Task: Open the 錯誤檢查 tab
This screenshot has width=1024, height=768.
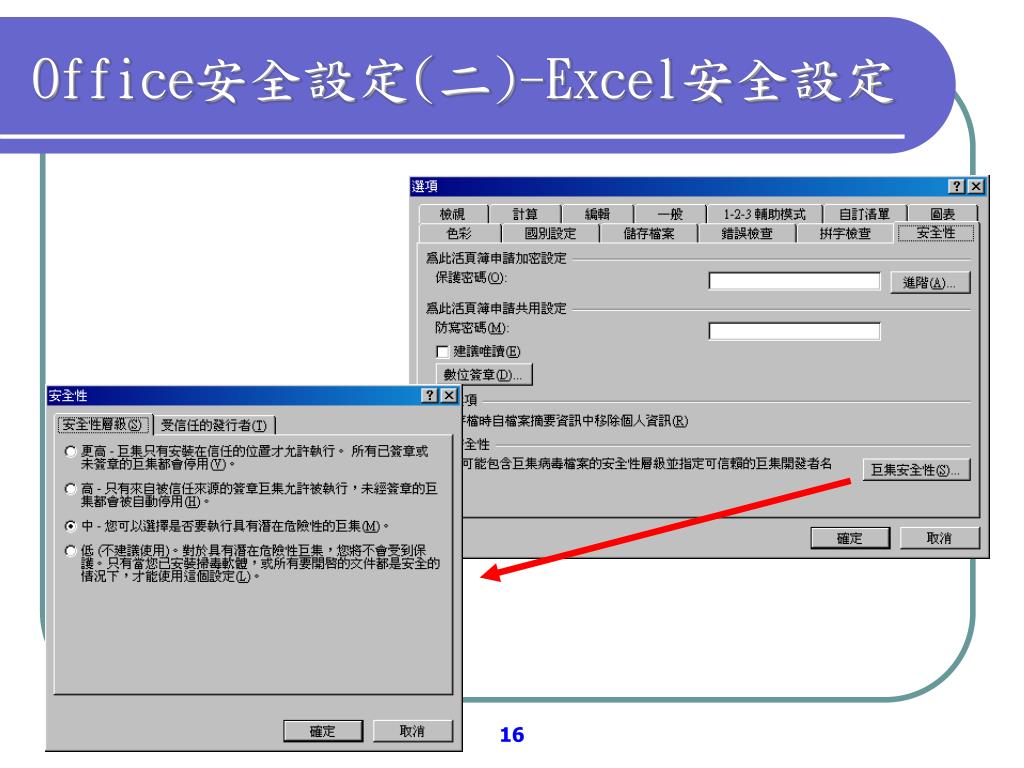Action: click(747, 233)
